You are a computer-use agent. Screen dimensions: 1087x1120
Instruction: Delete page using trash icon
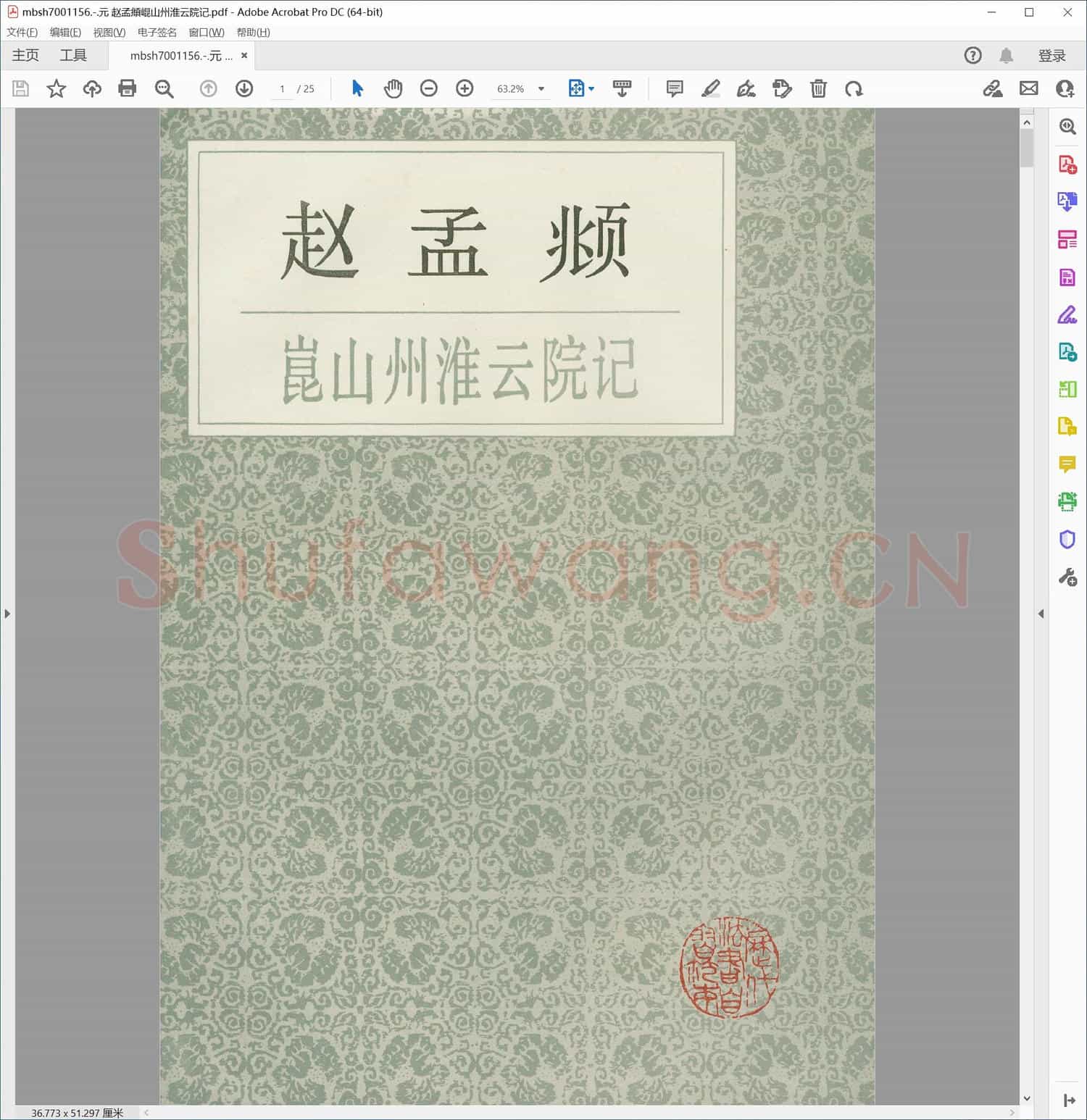pos(818,88)
